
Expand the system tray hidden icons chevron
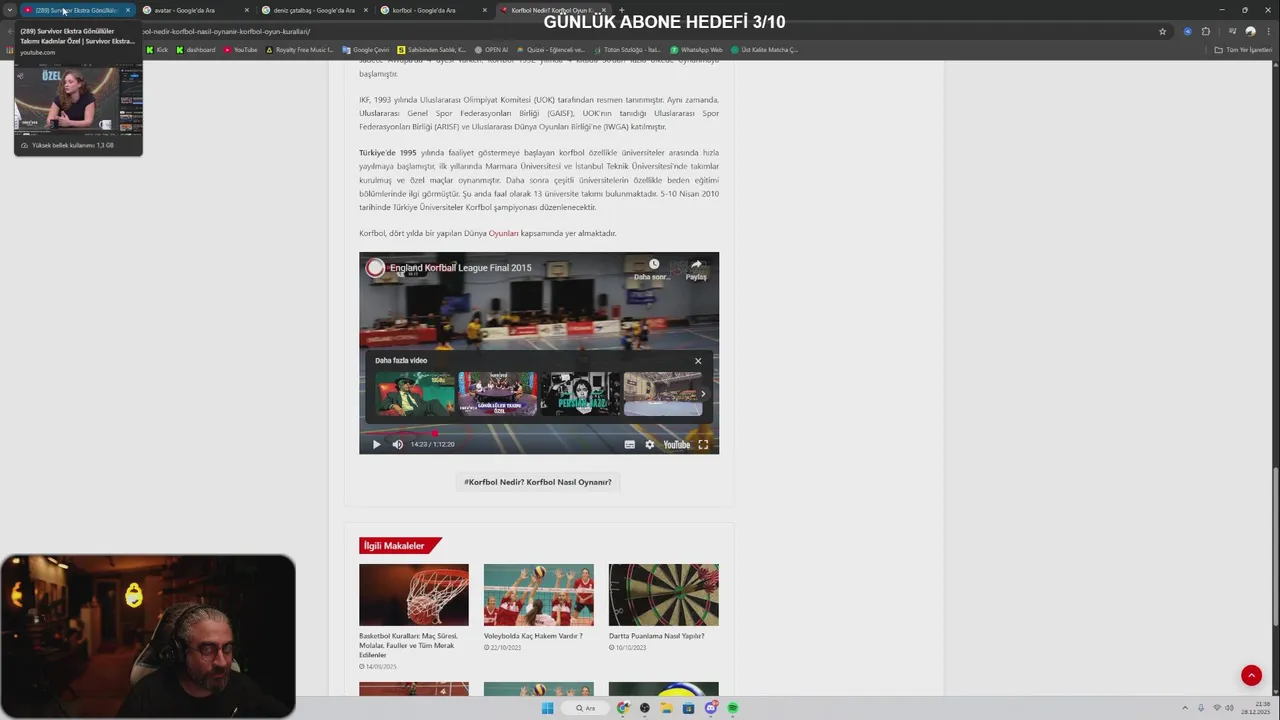[1185, 708]
